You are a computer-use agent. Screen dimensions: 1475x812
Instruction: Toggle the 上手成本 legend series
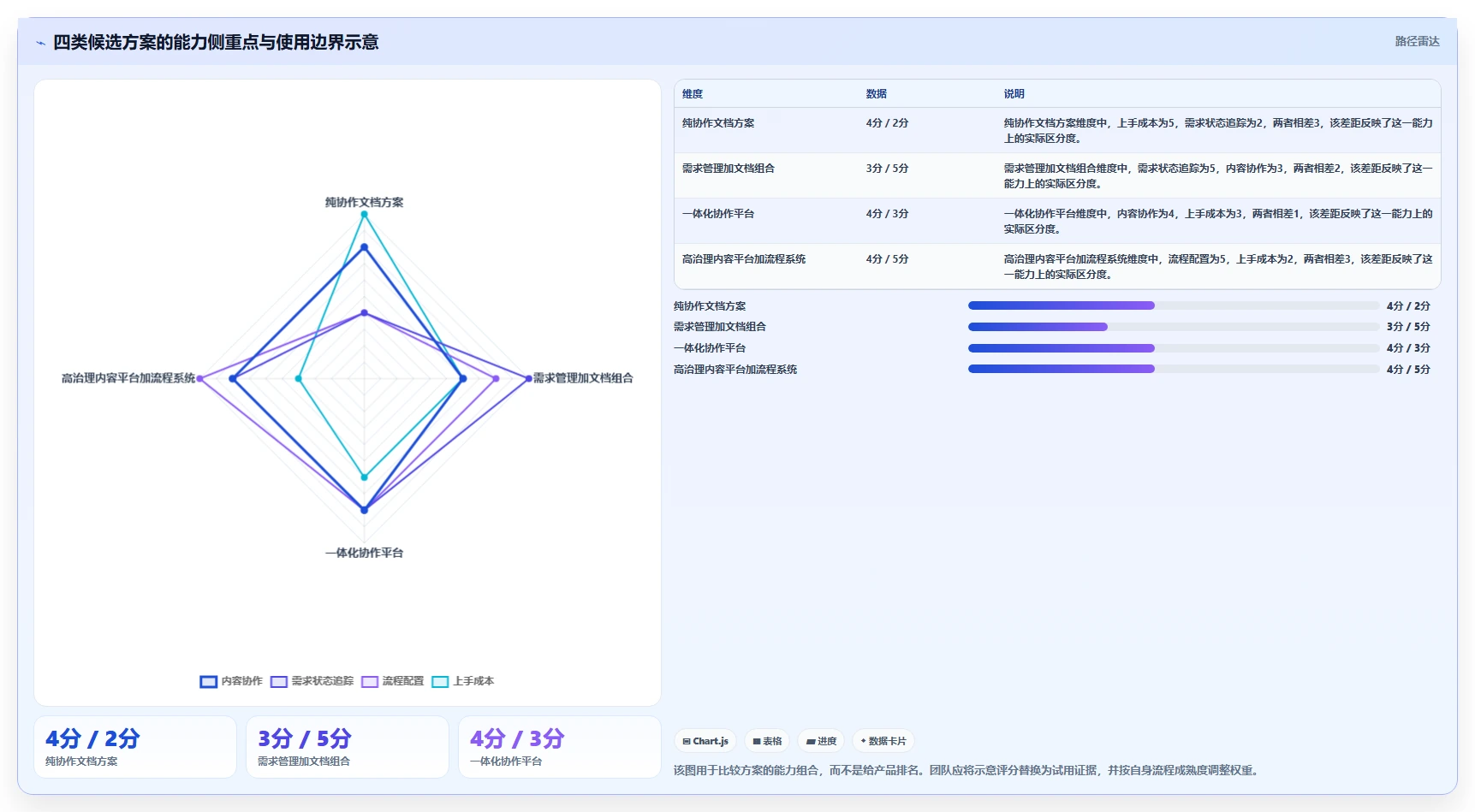pyautogui.click(x=462, y=681)
